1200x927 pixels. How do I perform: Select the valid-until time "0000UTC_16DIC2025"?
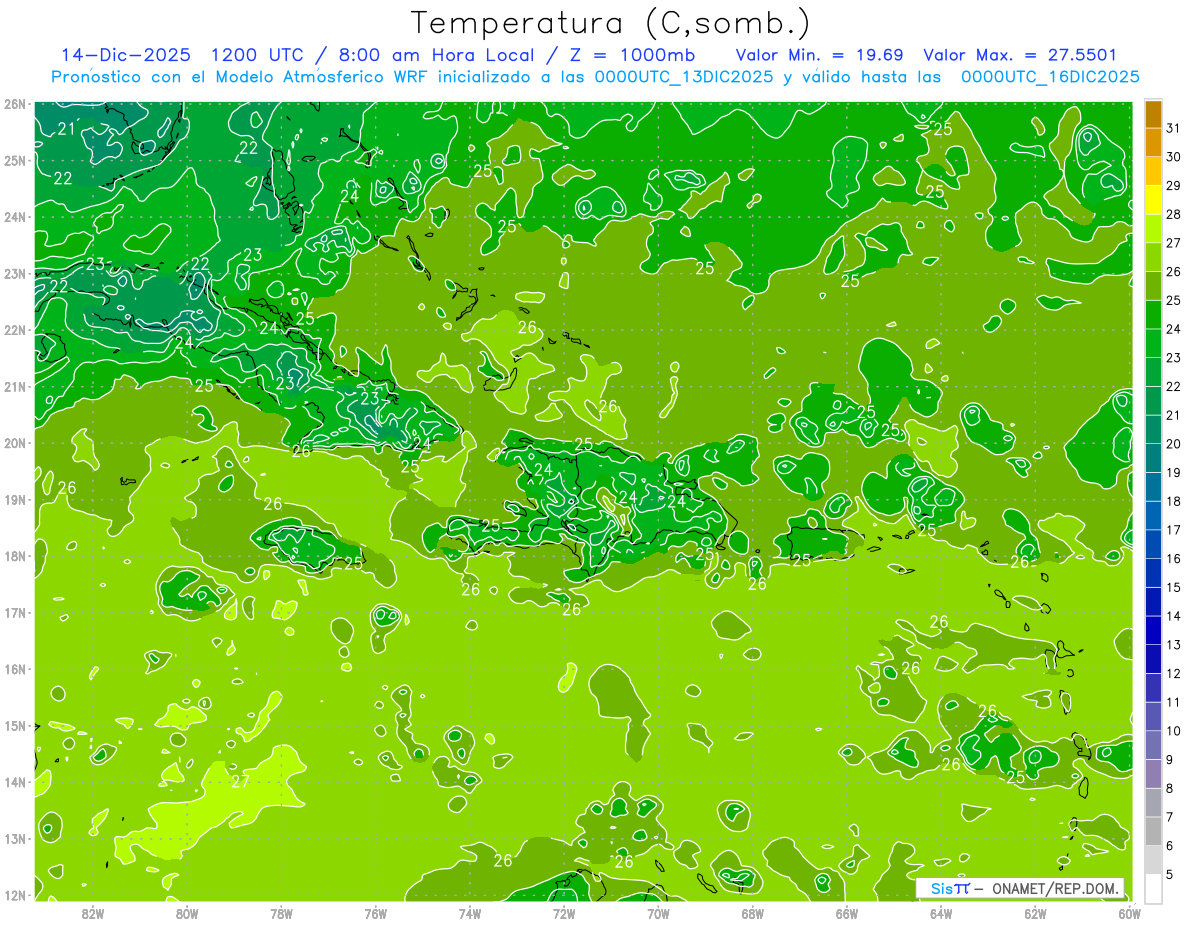tap(1050, 77)
